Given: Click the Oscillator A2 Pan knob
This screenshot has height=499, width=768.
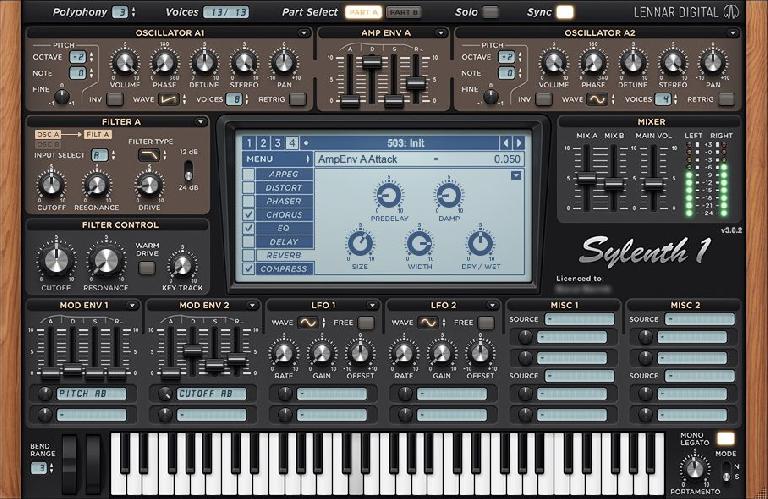Looking at the screenshot, I should point(712,63).
